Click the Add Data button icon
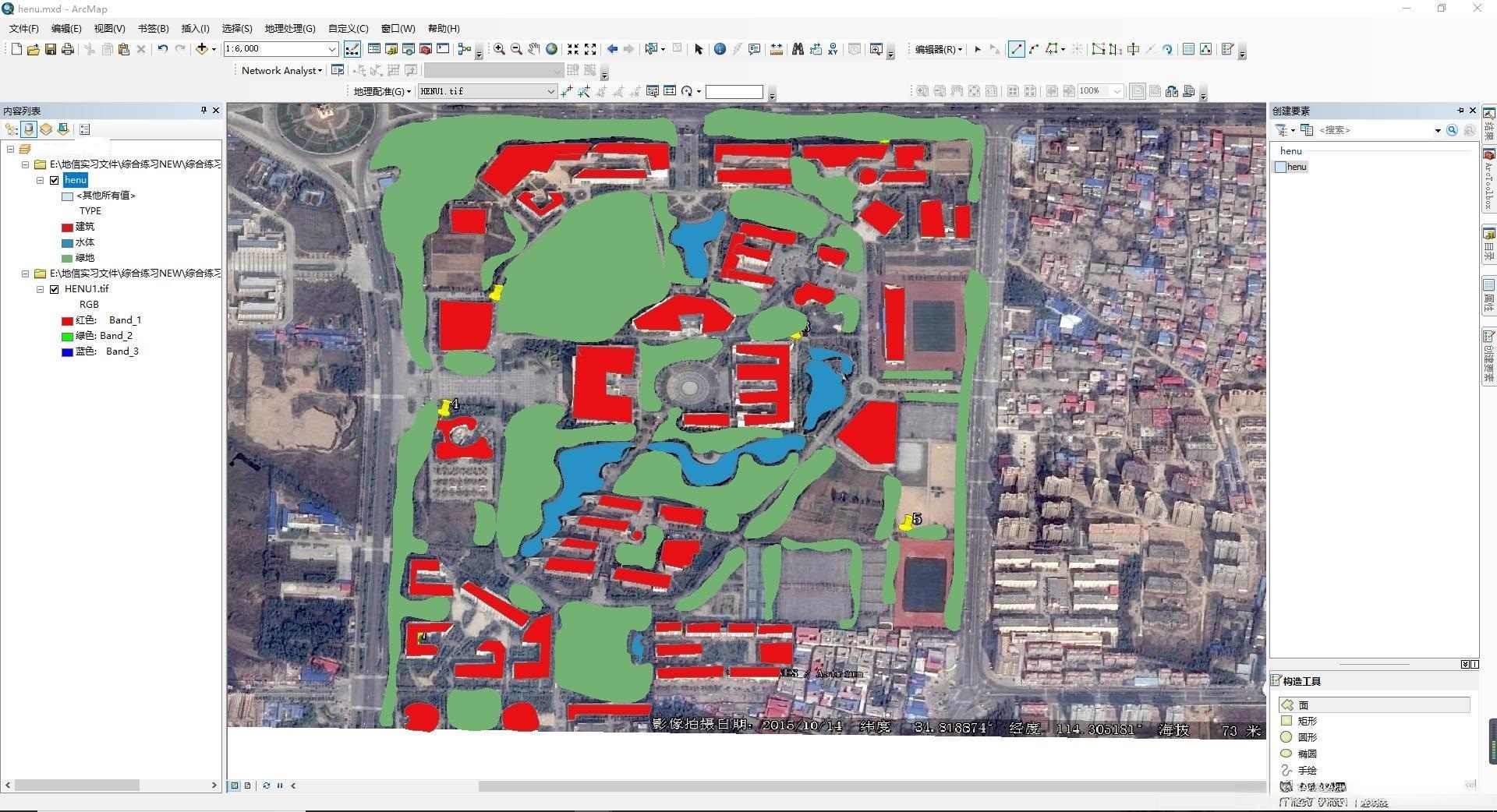The width and height of the screenshot is (1497, 812). tap(202, 49)
